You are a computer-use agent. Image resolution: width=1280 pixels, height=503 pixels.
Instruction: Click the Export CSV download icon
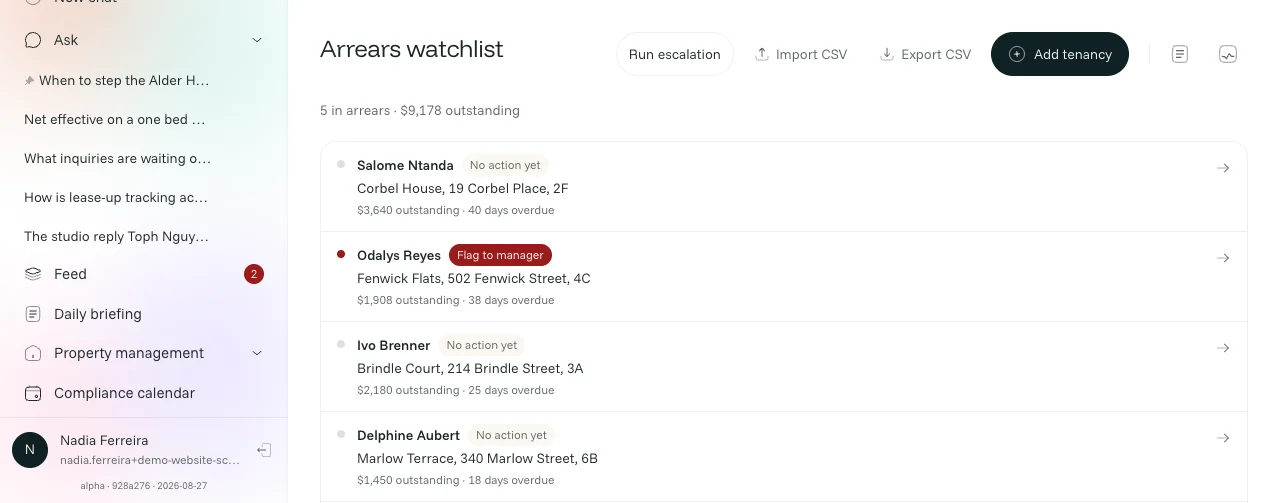886,54
